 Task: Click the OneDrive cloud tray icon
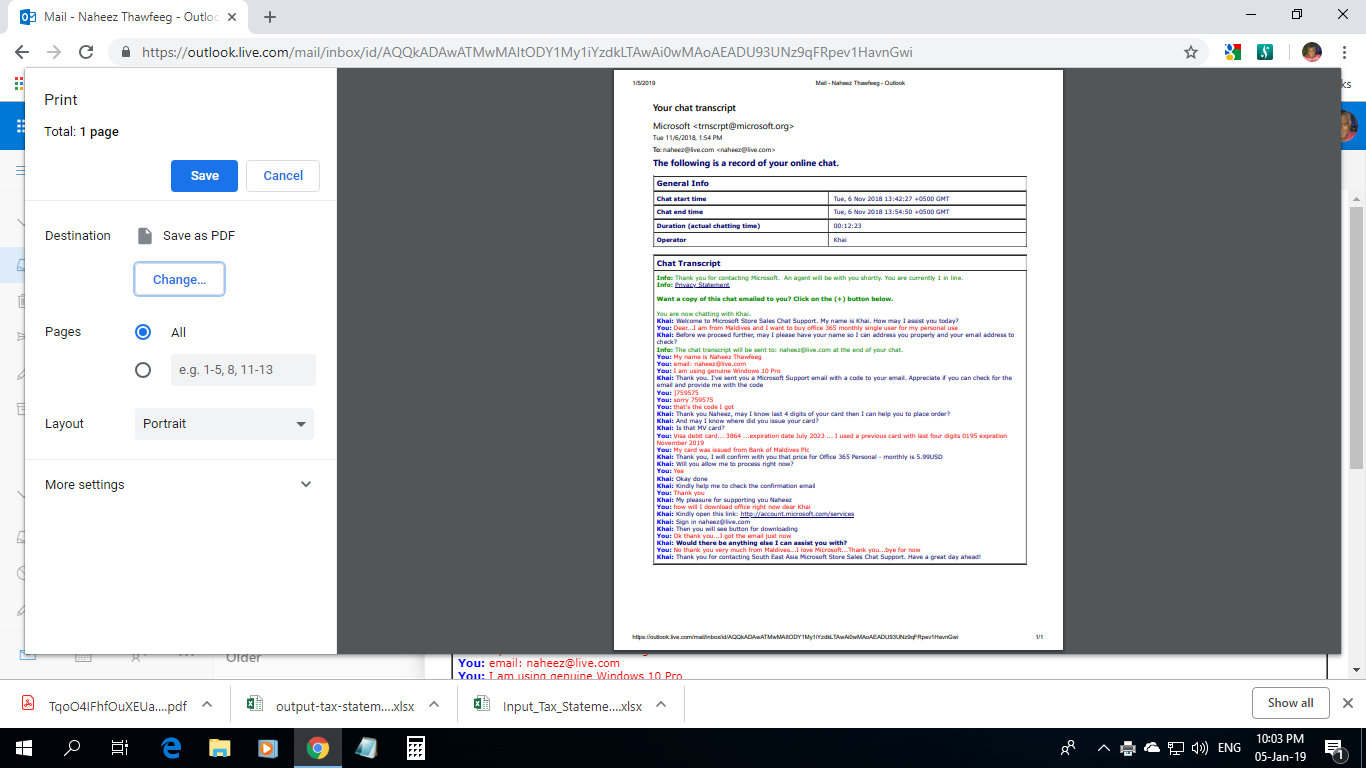pos(1152,748)
